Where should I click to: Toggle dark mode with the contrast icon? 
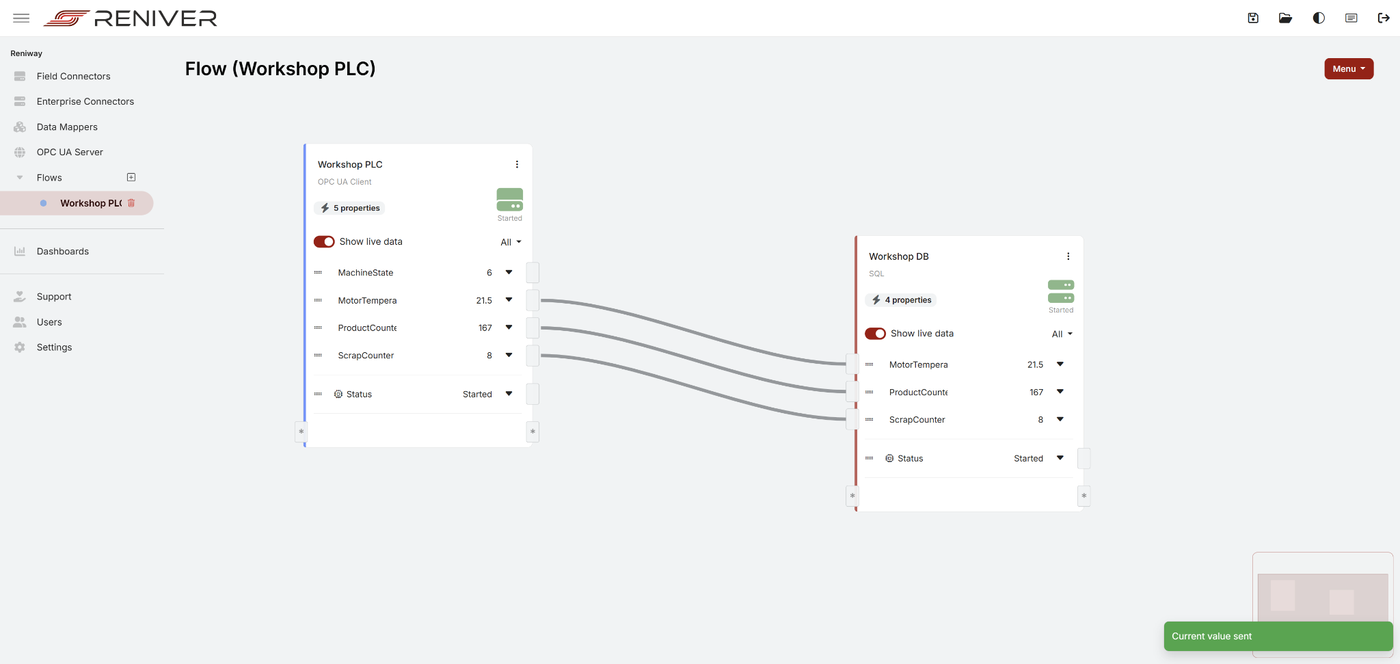1318,17
